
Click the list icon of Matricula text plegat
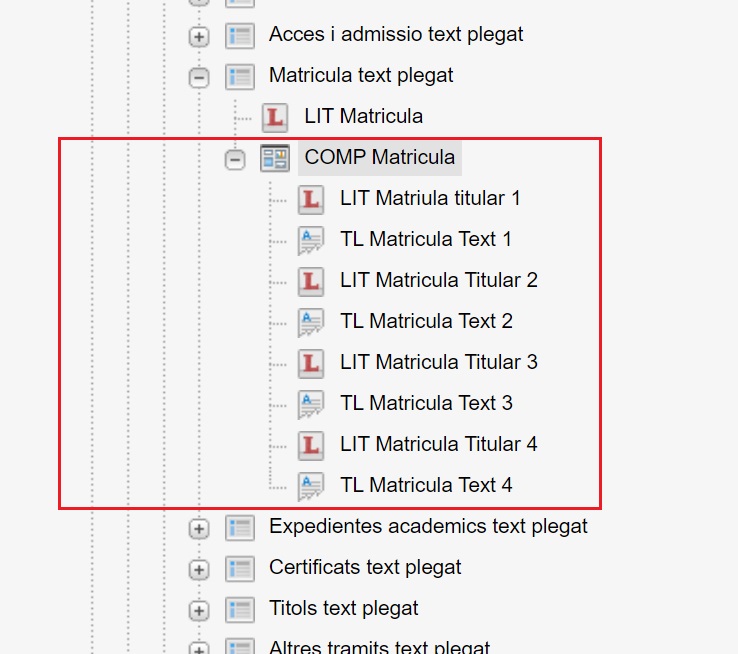(240, 77)
